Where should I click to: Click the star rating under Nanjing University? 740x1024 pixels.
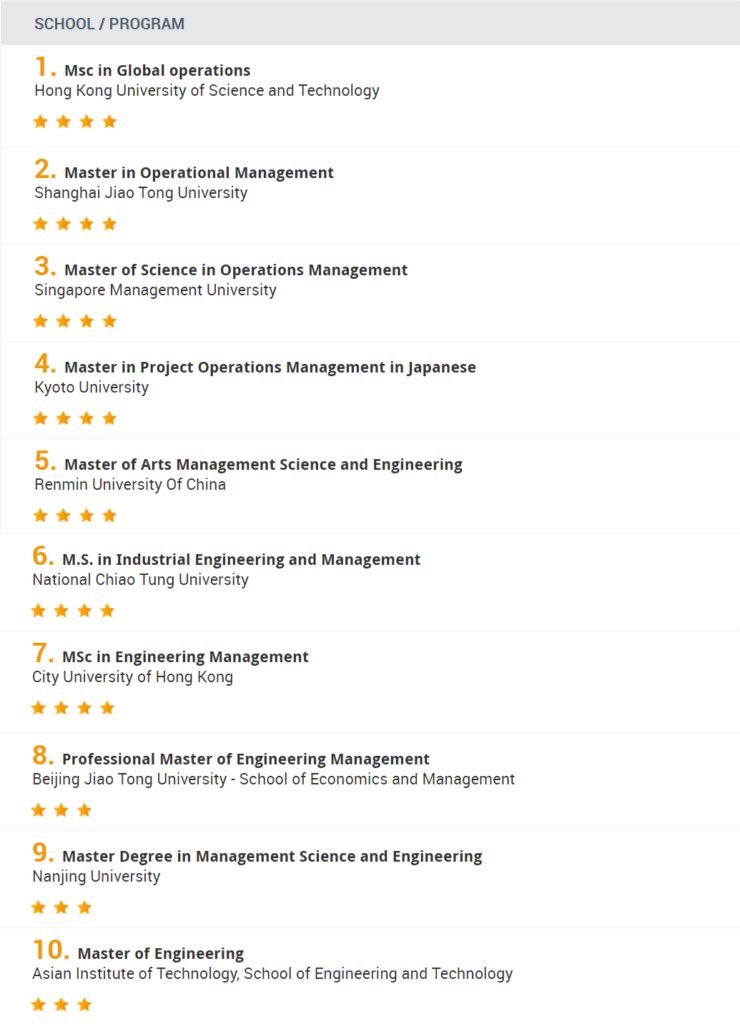click(61, 908)
